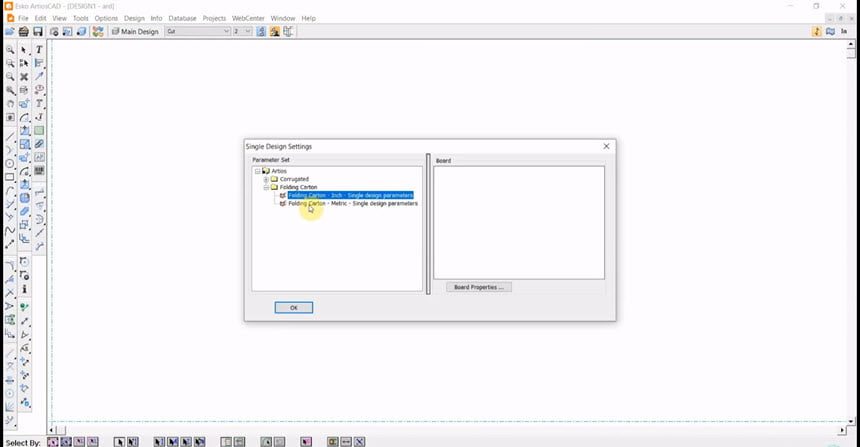This screenshot has height=447, width=860.
Task: Click the vertical scrollbar up arrow
Action: click(x=851, y=44)
